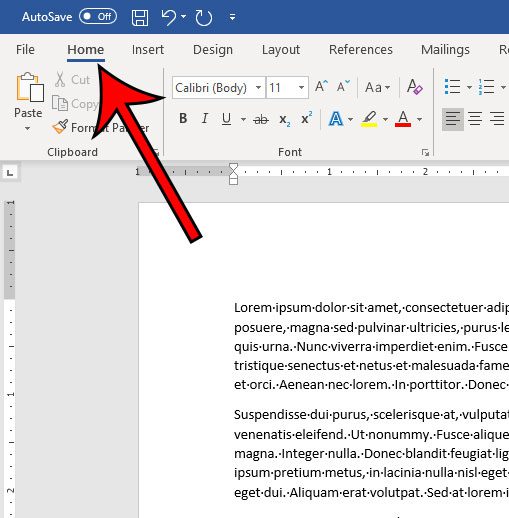This screenshot has height=518, width=509.
Task: Increase font size with grow icon
Action: coord(321,87)
